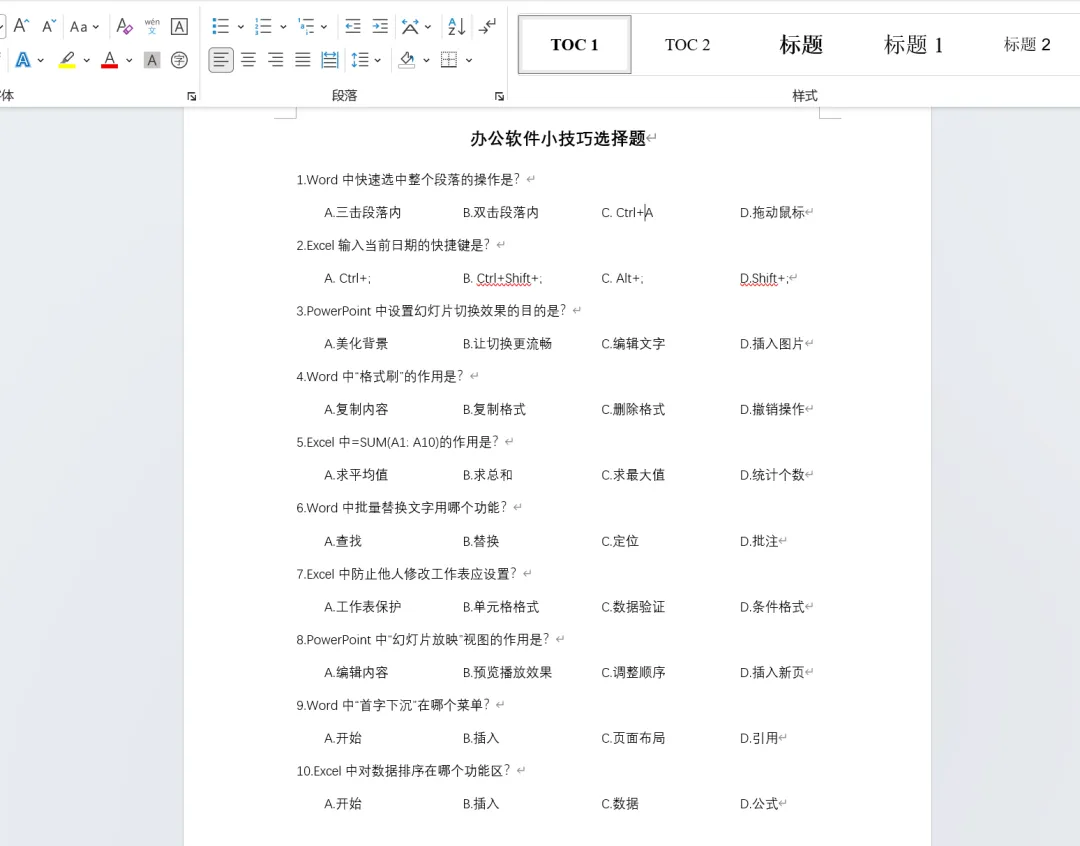This screenshot has height=846, width=1080.
Task: Open the Paragraph (段落) dialog launcher
Action: point(499,96)
